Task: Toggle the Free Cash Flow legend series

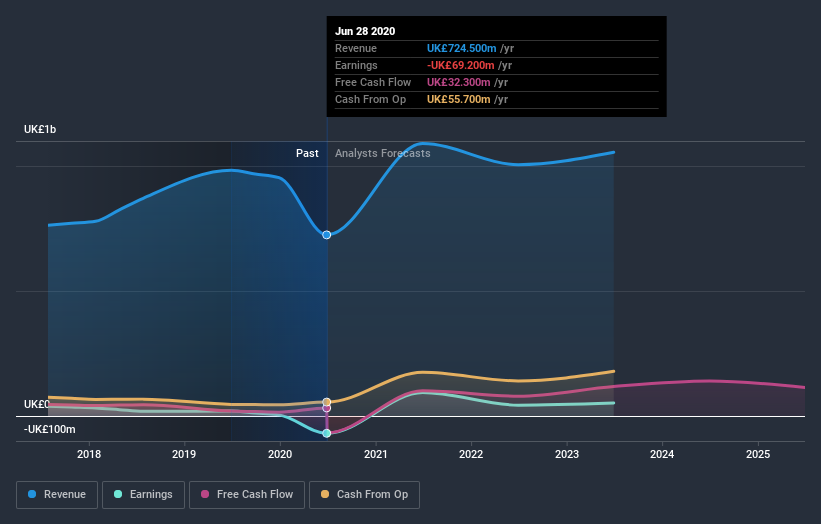Action: pos(247,495)
